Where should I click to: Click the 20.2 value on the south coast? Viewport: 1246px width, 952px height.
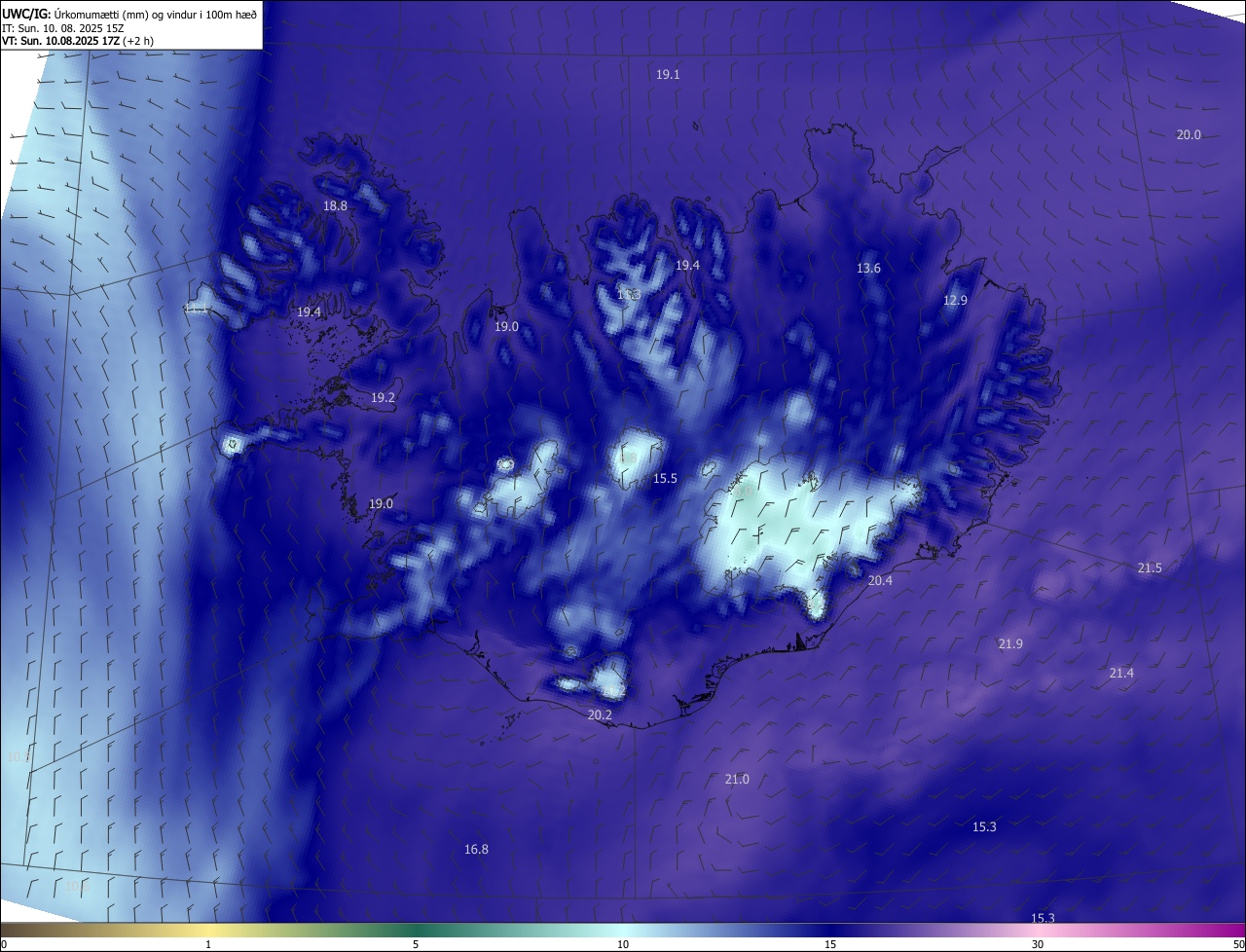pos(600,715)
